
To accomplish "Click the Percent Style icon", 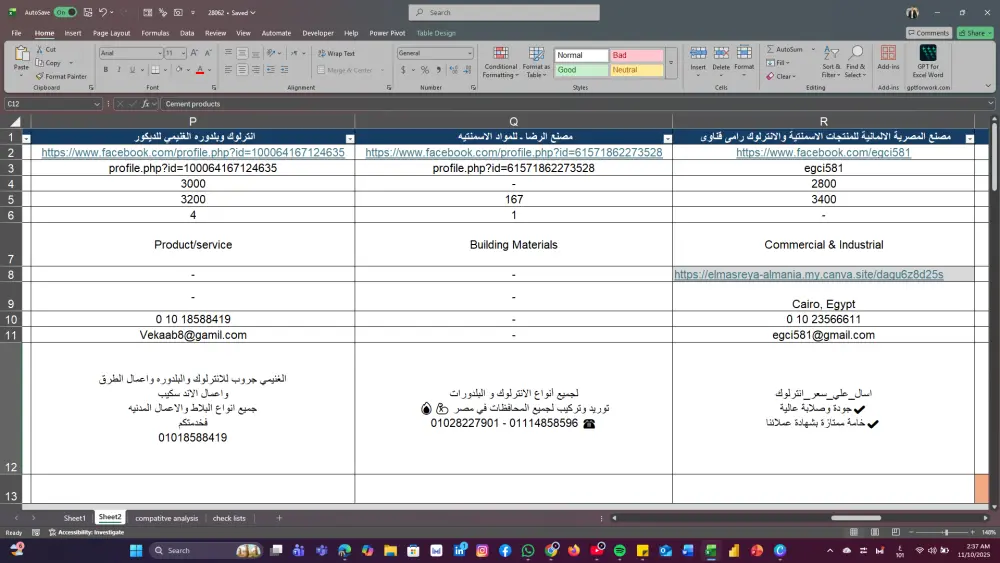I will pyautogui.click(x=425, y=69).
